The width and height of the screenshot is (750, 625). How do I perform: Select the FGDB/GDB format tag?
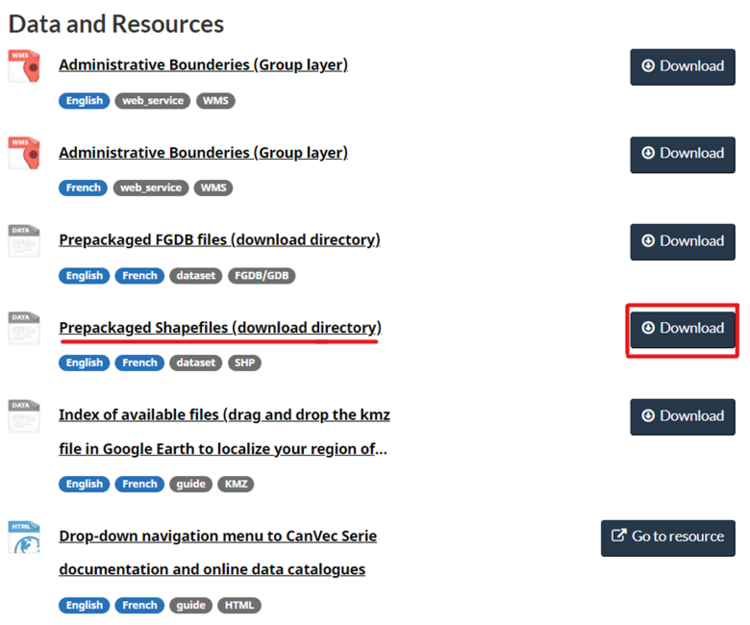(261, 276)
